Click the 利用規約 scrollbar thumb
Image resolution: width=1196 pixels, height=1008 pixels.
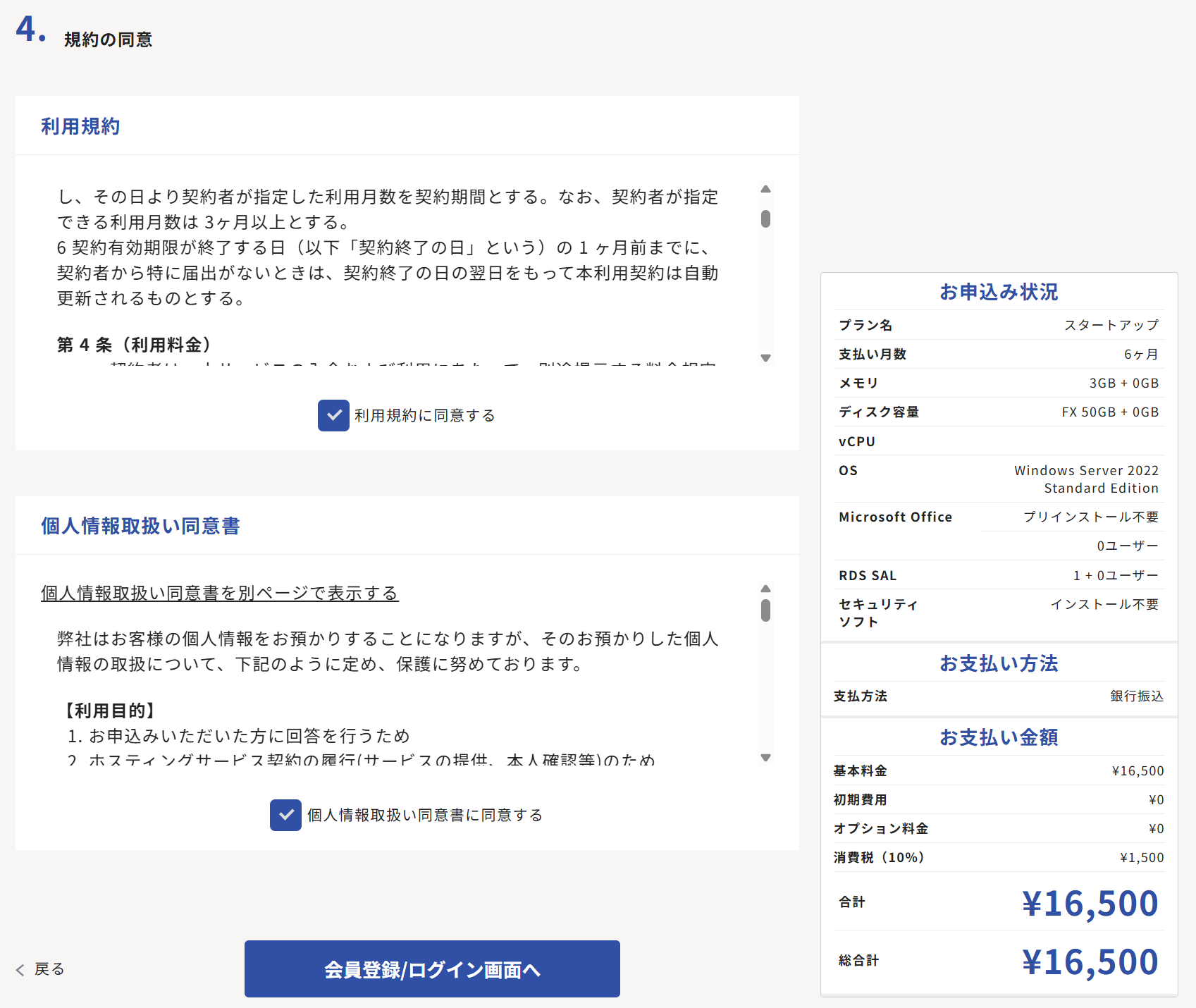(x=765, y=219)
